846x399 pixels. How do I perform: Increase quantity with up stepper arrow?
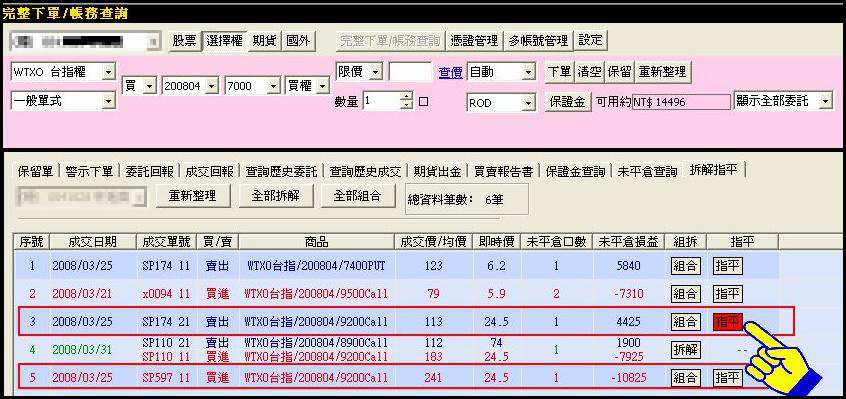tap(407, 97)
